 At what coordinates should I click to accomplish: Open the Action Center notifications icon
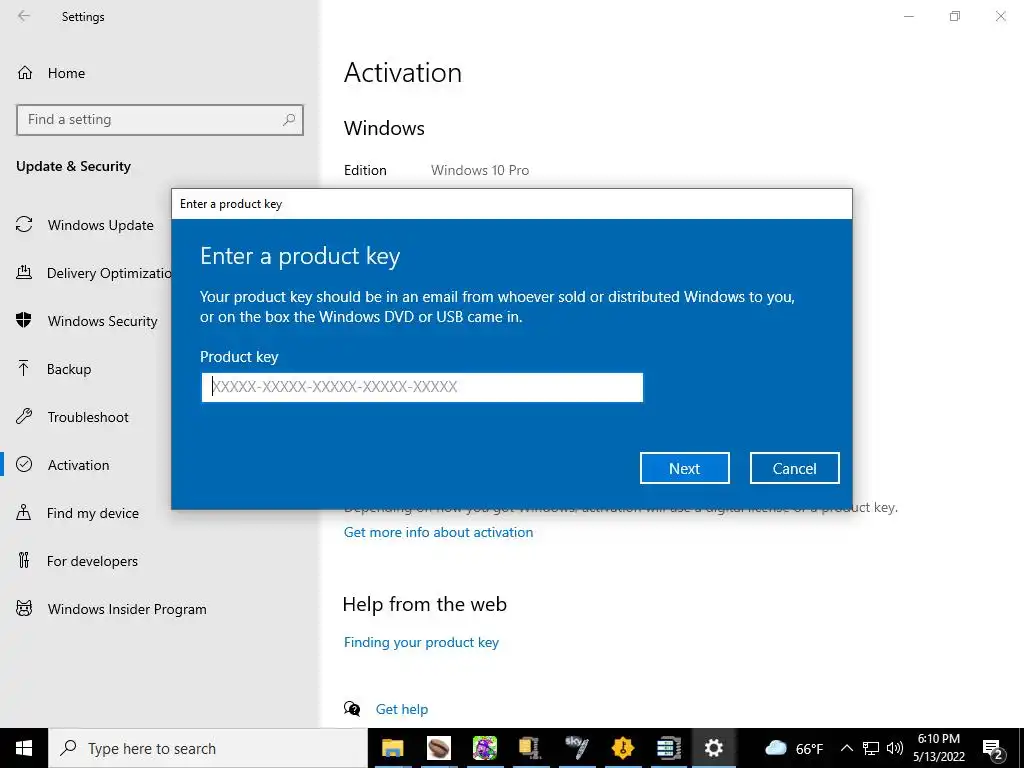point(994,749)
